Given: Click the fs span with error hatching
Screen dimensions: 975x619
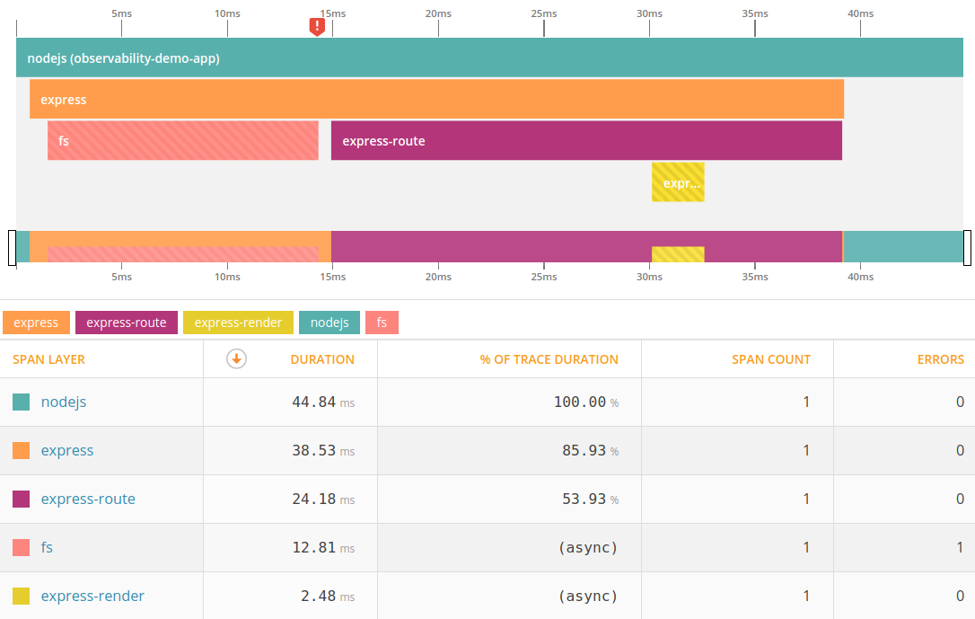Looking at the screenshot, I should [183, 141].
